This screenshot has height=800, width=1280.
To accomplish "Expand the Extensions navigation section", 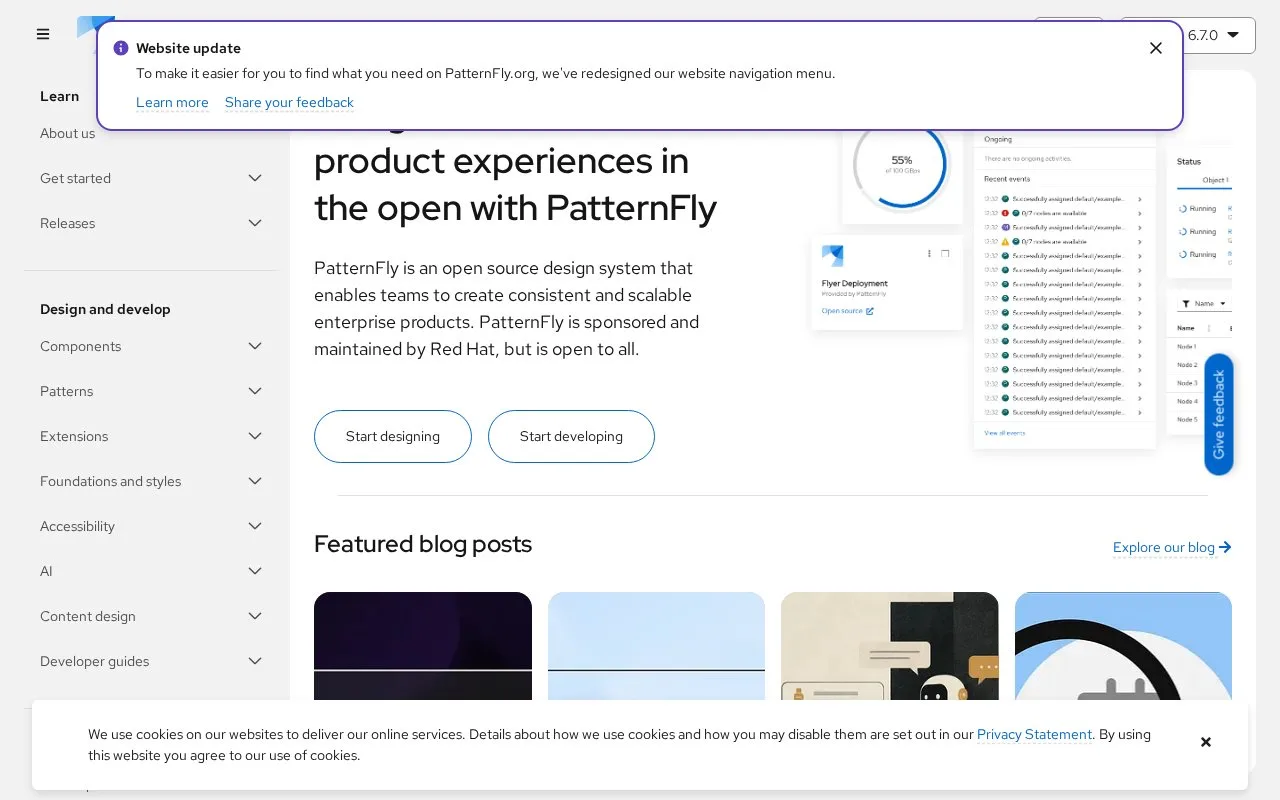I will click(x=151, y=436).
